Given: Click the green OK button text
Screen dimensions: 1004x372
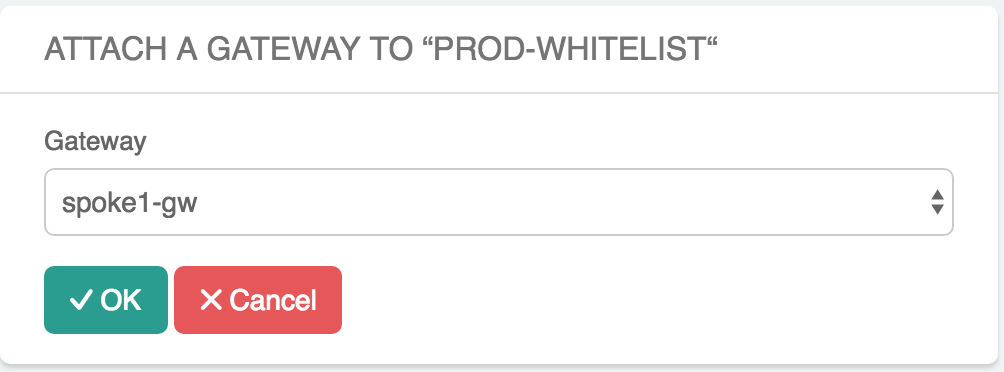Looking at the screenshot, I should [x=121, y=300].
